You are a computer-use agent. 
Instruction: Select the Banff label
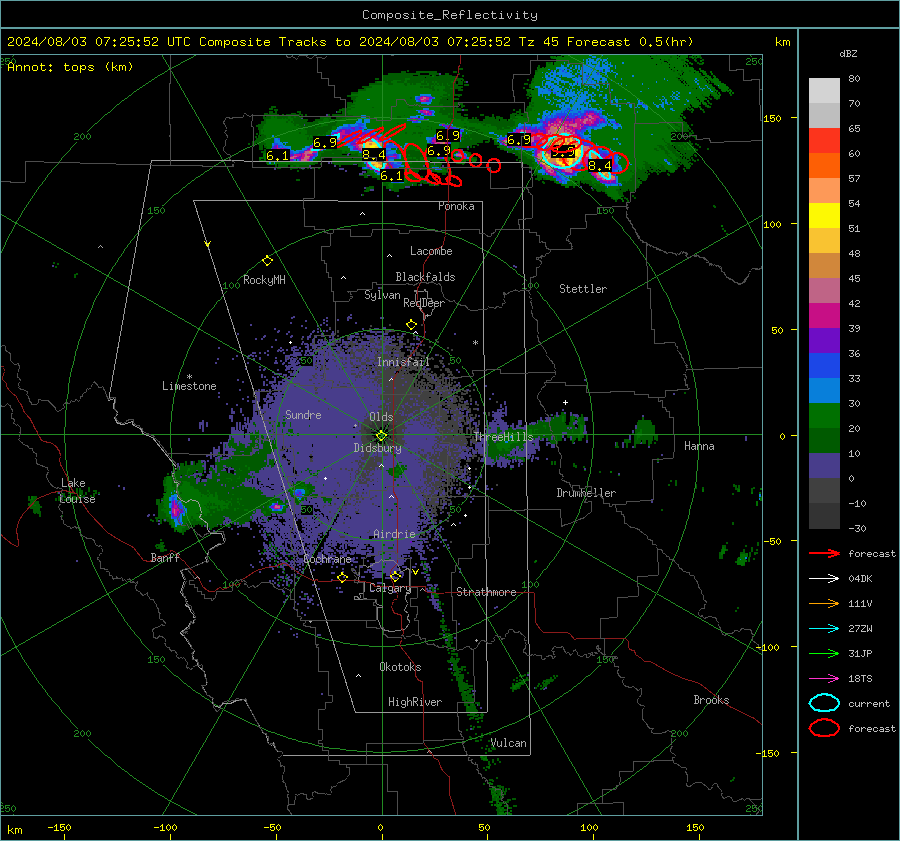pyautogui.click(x=165, y=557)
